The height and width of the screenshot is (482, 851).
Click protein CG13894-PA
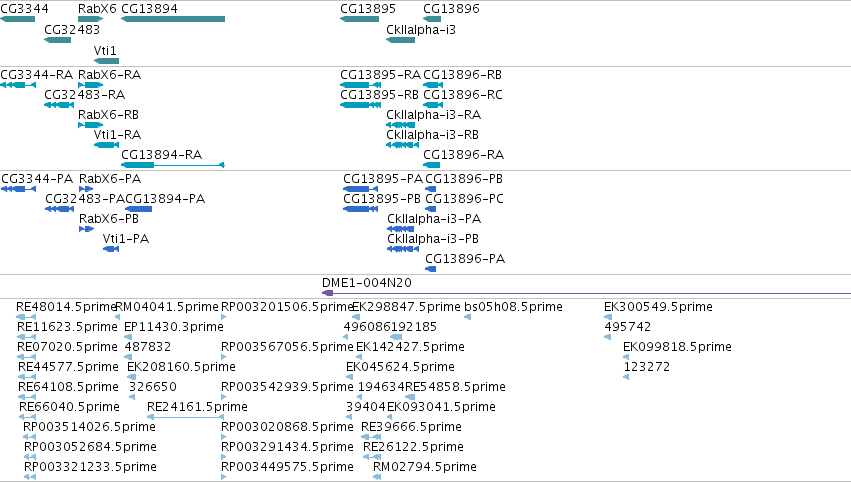click(166, 199)
